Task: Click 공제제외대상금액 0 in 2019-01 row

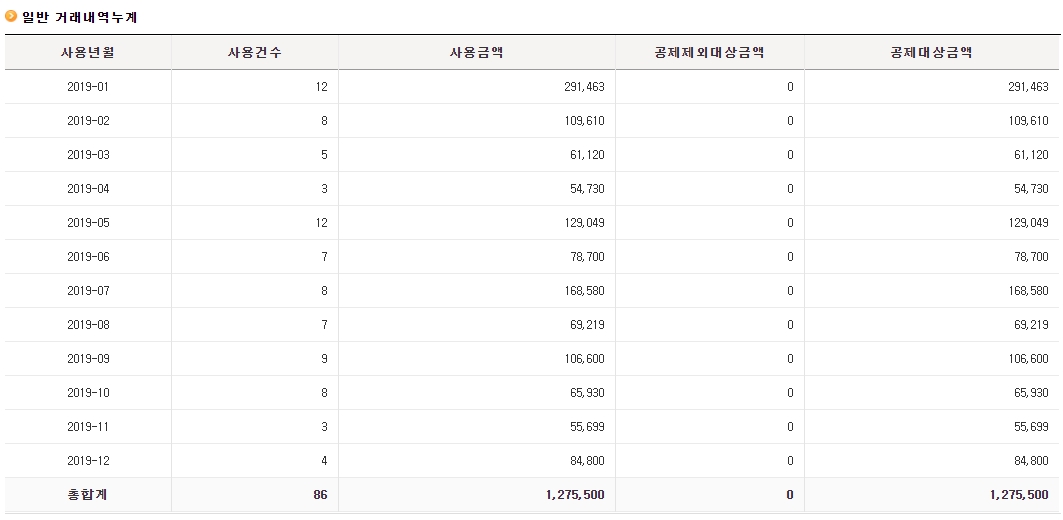Action: [790, 87]
